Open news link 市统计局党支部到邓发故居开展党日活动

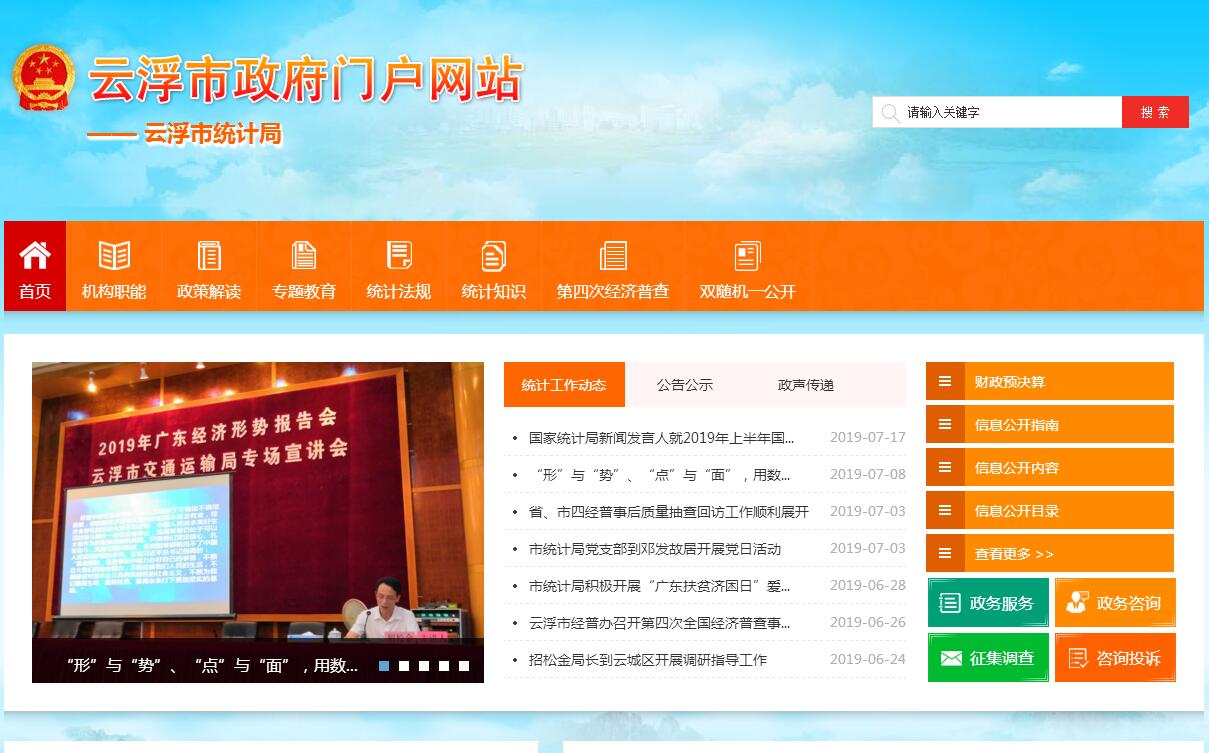coord(655,549)
